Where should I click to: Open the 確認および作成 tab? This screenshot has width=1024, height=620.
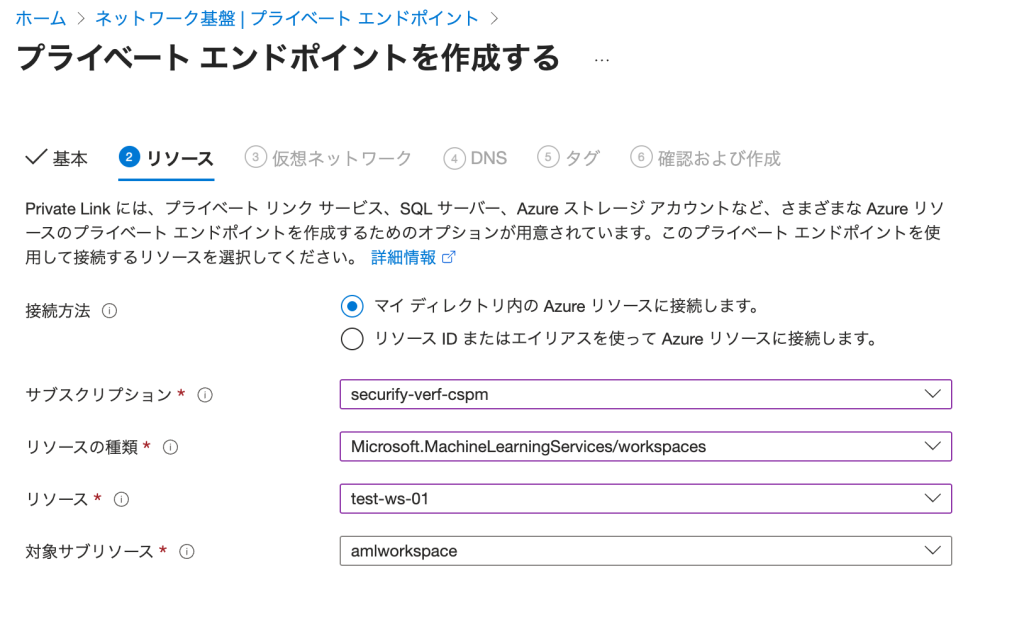(706, 158)
